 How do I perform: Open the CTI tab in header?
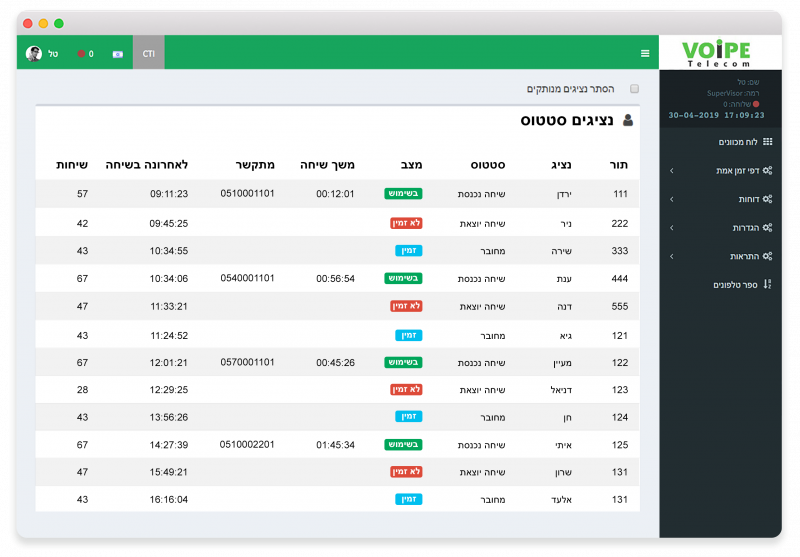149,53
